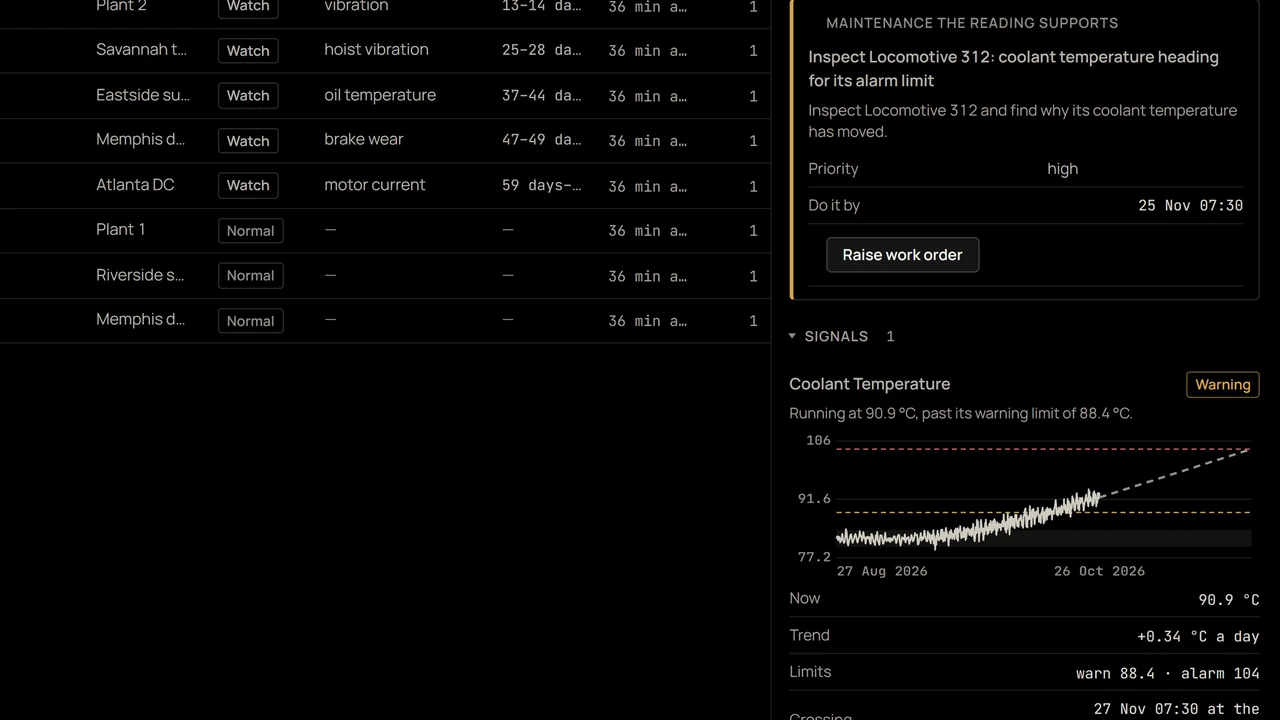
Task: Select the 'warn 88.4 · alarm 104' limits
Action: pos(1167,674)
